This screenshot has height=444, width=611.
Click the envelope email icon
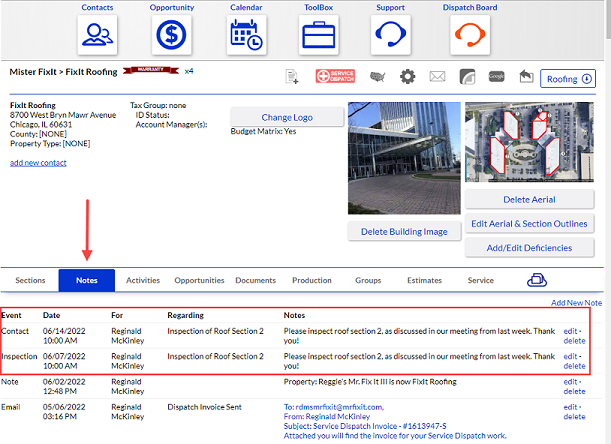437,76
